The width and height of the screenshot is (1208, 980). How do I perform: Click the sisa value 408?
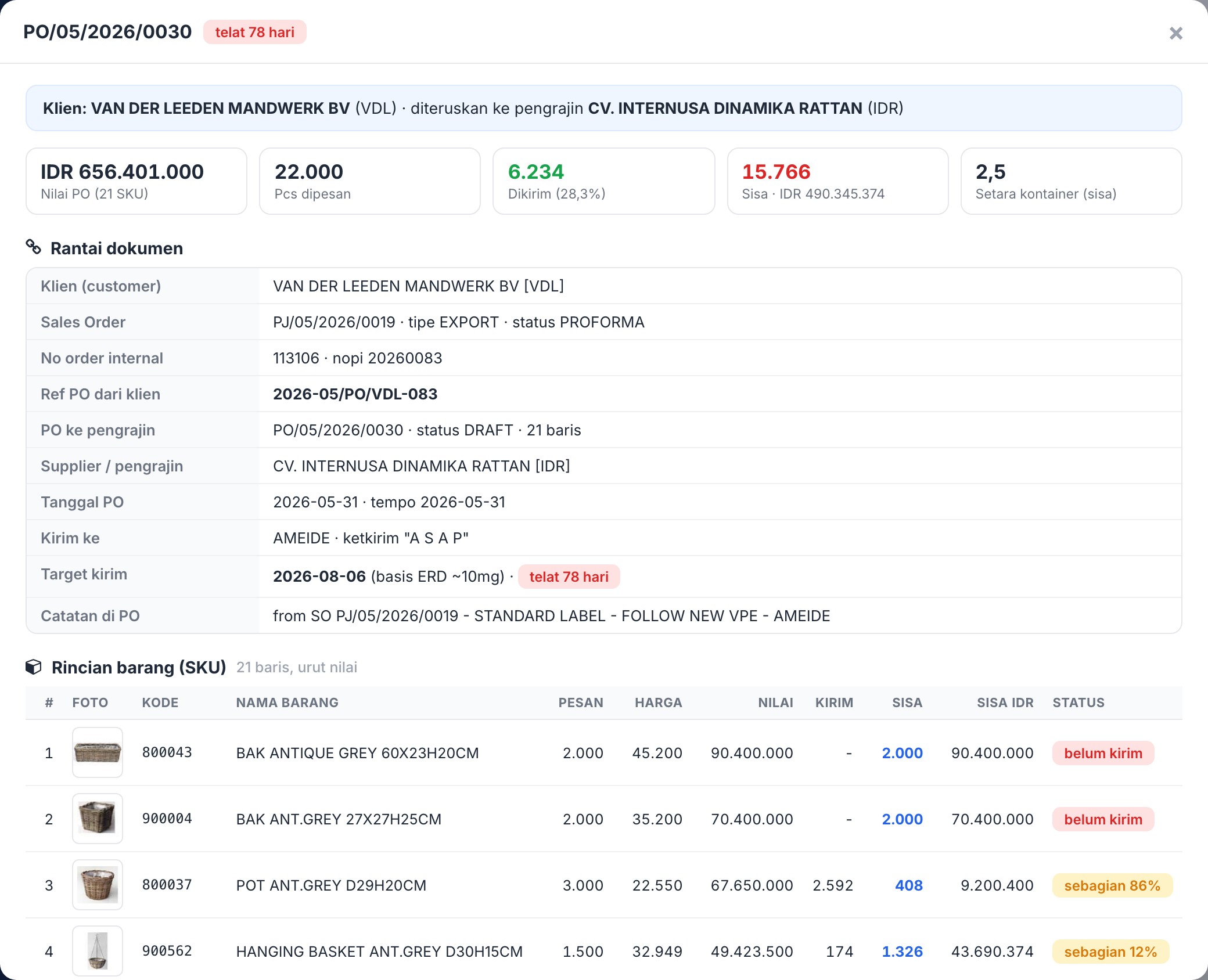pyautogui.click(x=909, y=885)
